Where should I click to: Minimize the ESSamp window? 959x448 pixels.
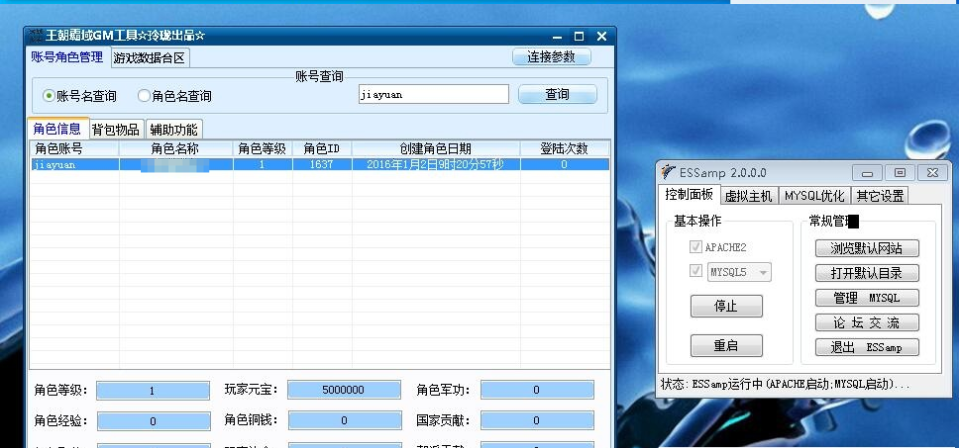[x=867, y=173]
